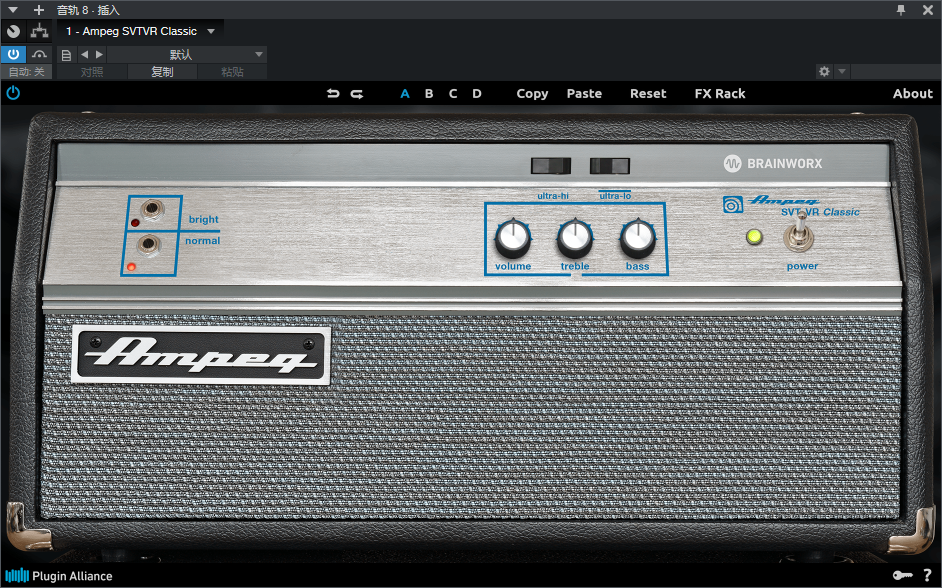Click the Ampeg spiral logo icon

(x=732, y=204)
